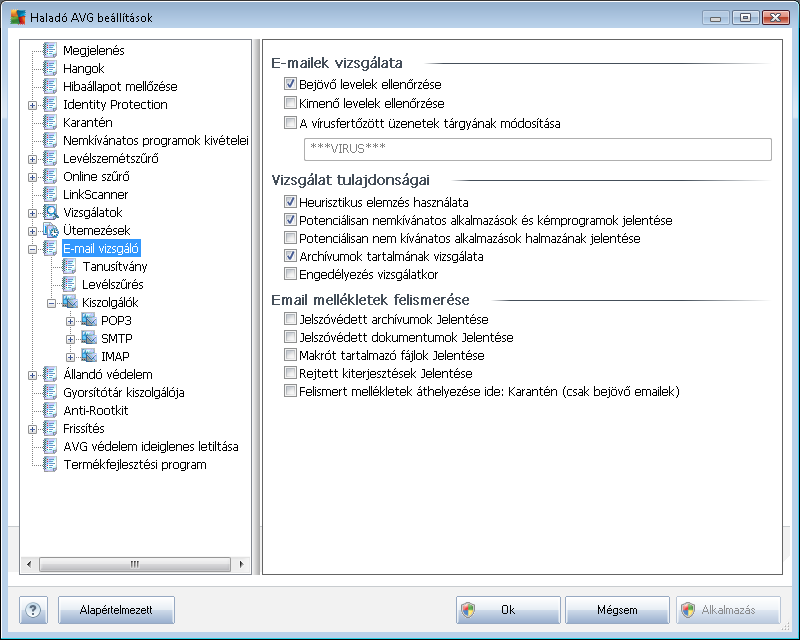Click the Termékfejlesztési program icon
This screenshot has height=640, width=800.
(50, 464)
